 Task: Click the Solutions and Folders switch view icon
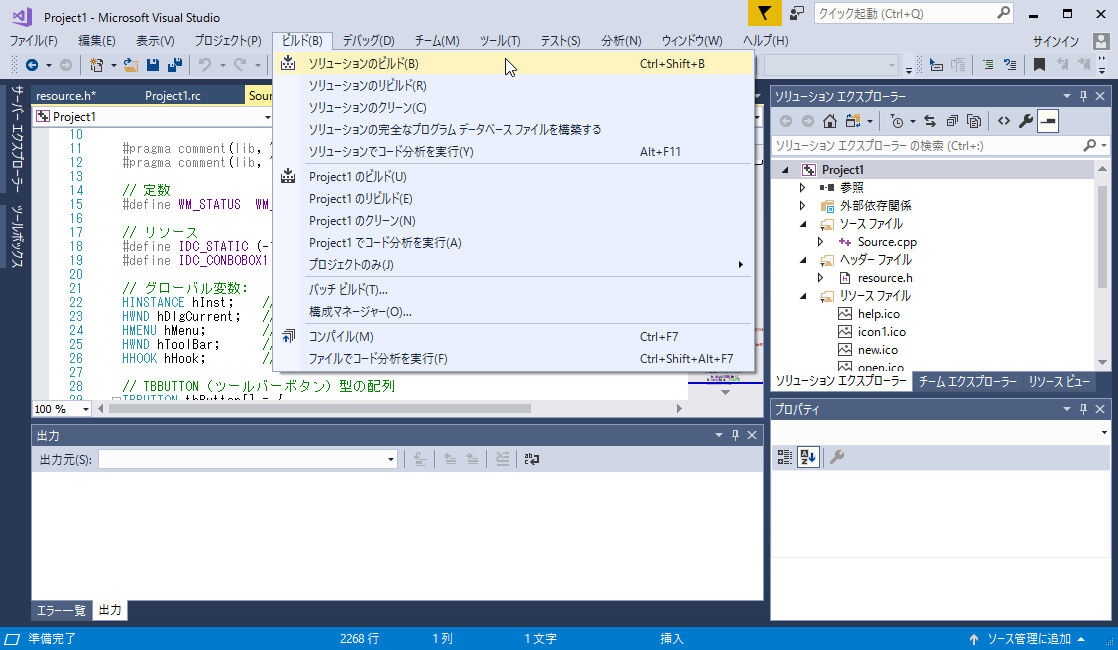853,121
